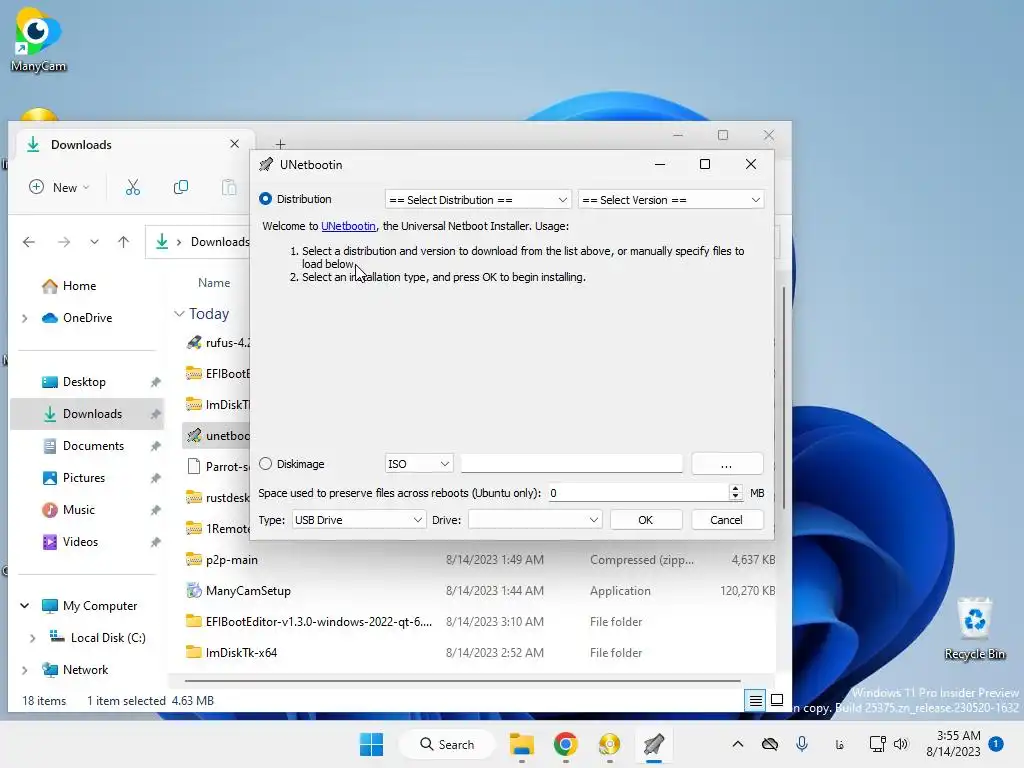Expand the Network tree node
The height and width of the screenshot is (768, 1024).
25,670
